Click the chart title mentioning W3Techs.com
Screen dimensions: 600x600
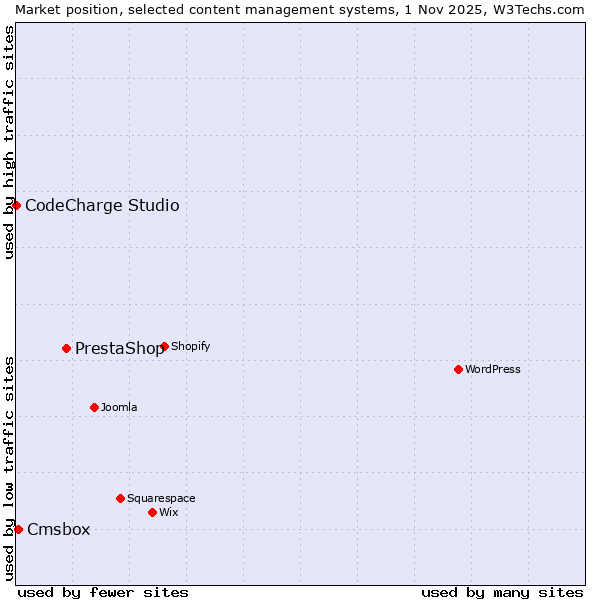coord(300,9)
